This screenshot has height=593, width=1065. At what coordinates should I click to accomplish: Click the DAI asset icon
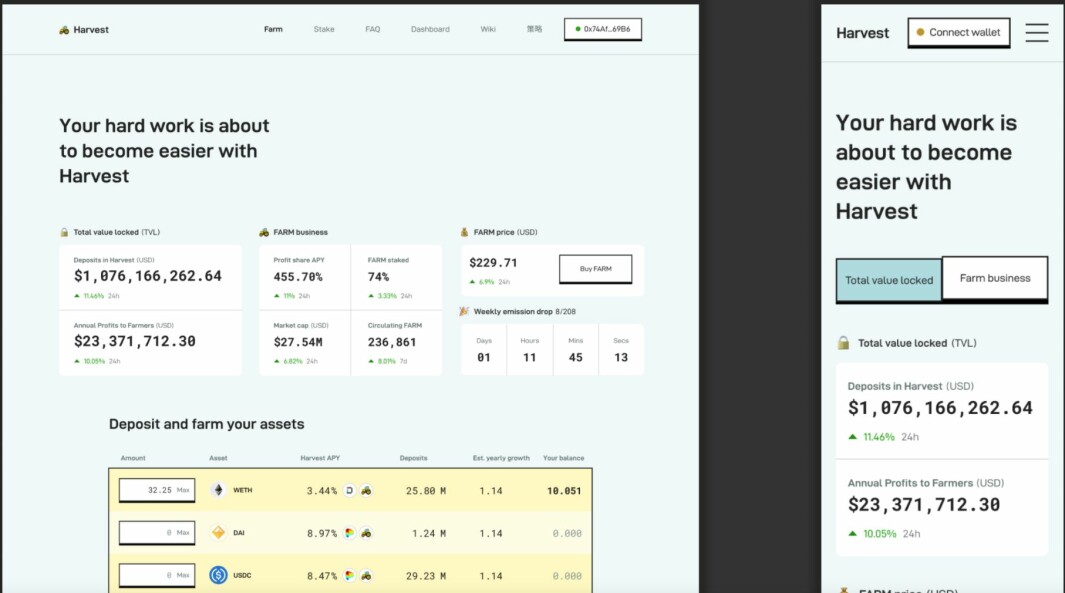click(218, 533)
